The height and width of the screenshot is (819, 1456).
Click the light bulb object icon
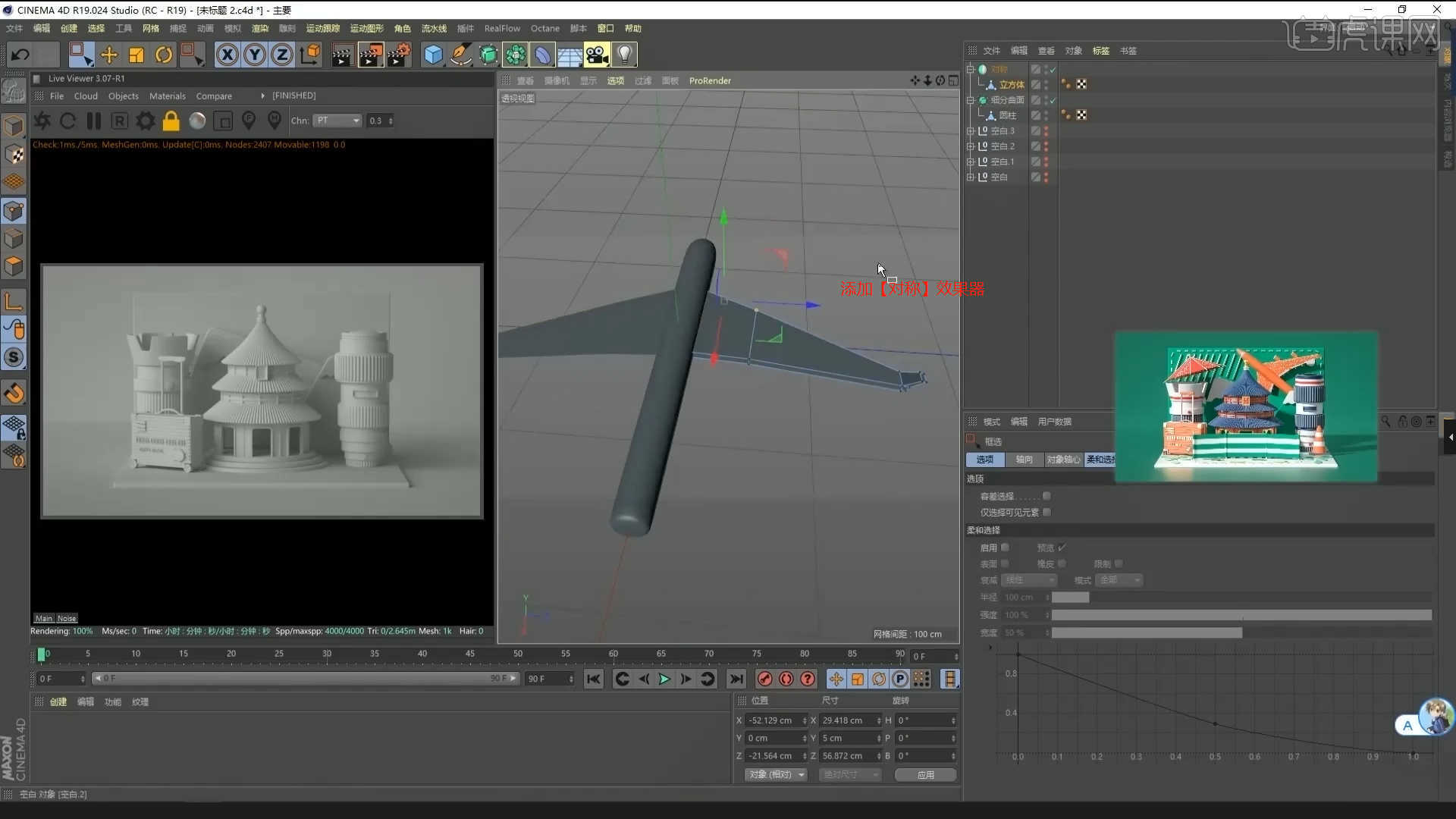click(624, 55)
